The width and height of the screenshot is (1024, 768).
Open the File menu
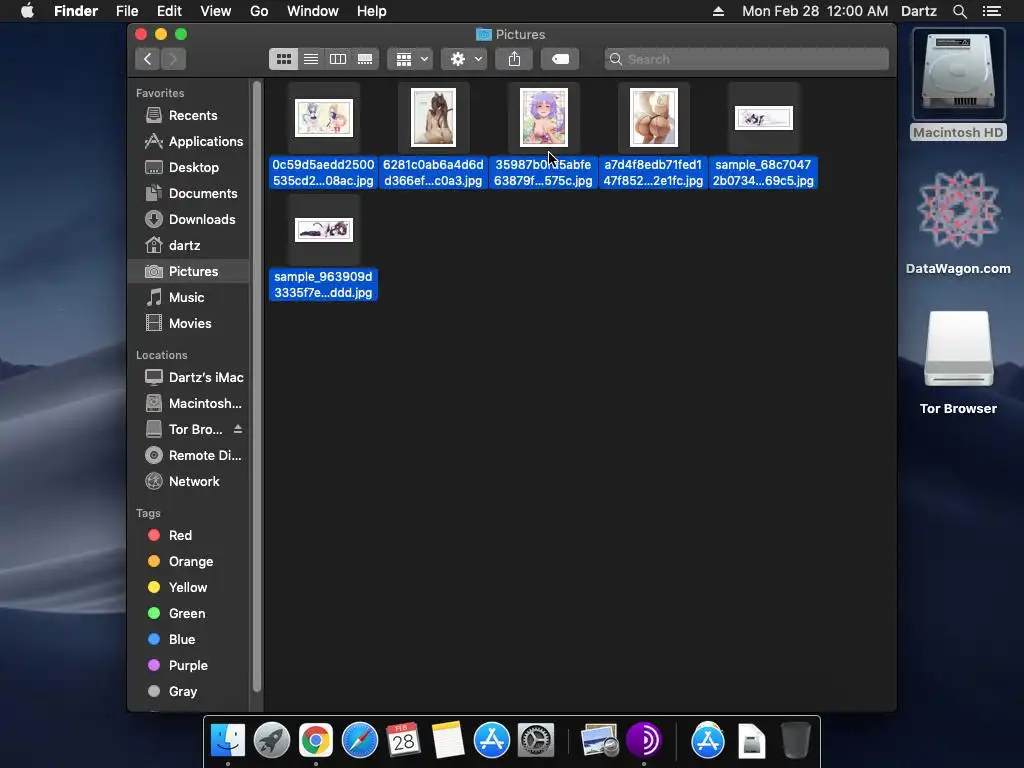click(127, 11)
